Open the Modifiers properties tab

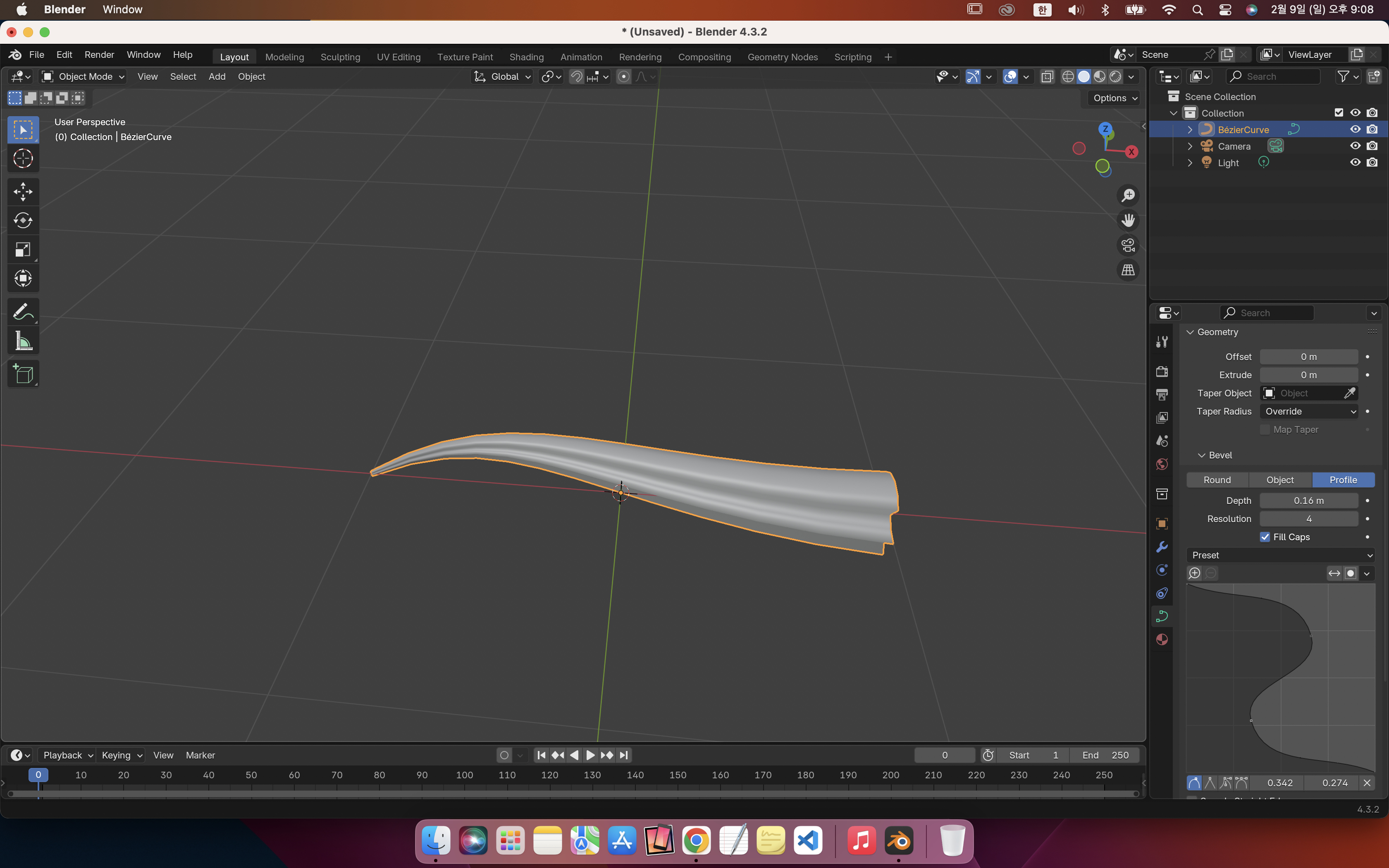[1162, 546]
